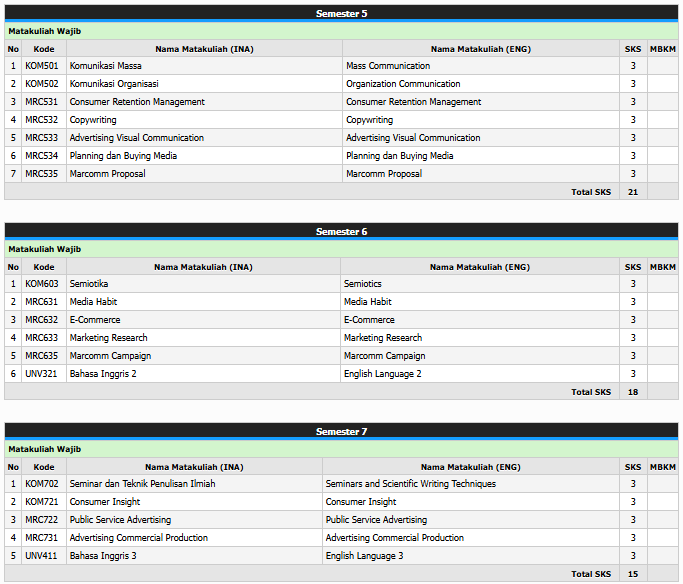Select course code MRC533
Viewport: 683px width, 584px height.
pos(42,138)
